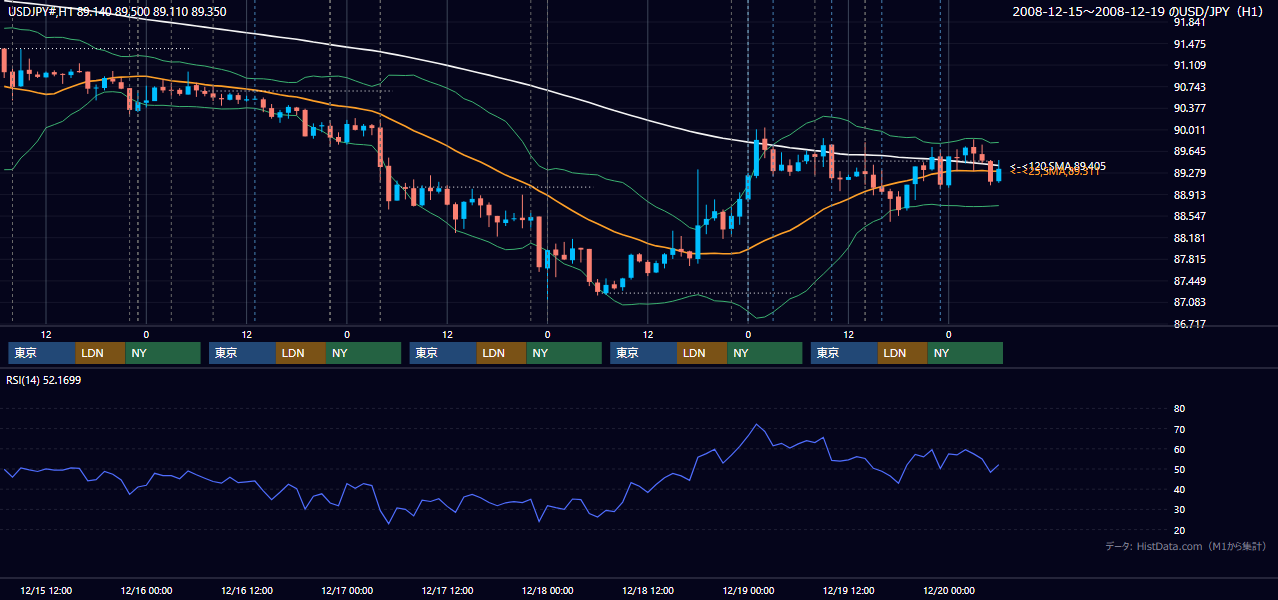Select the 12/20 00:00 time axis label
The height and width of the screenshot is (600, 1278).
[x=949, y=590]
